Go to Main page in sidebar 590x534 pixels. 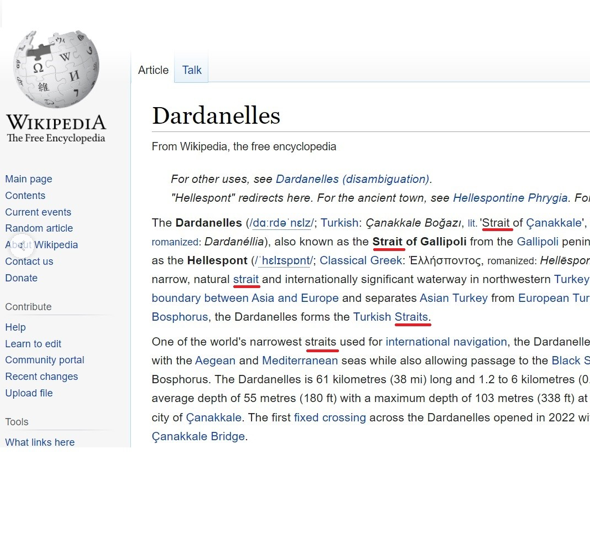point(29,179)
